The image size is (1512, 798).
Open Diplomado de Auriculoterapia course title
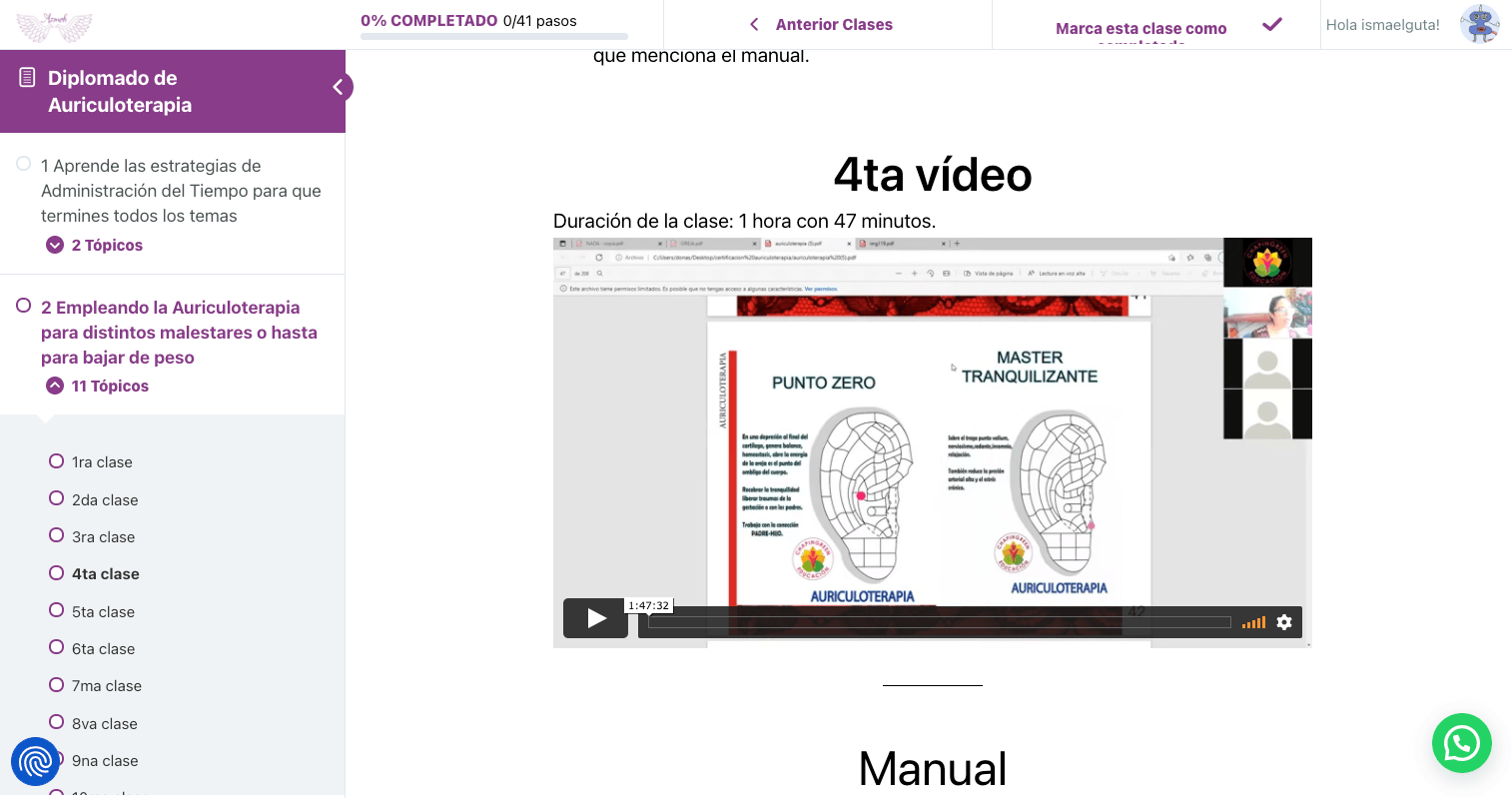(x=120, y=92)
